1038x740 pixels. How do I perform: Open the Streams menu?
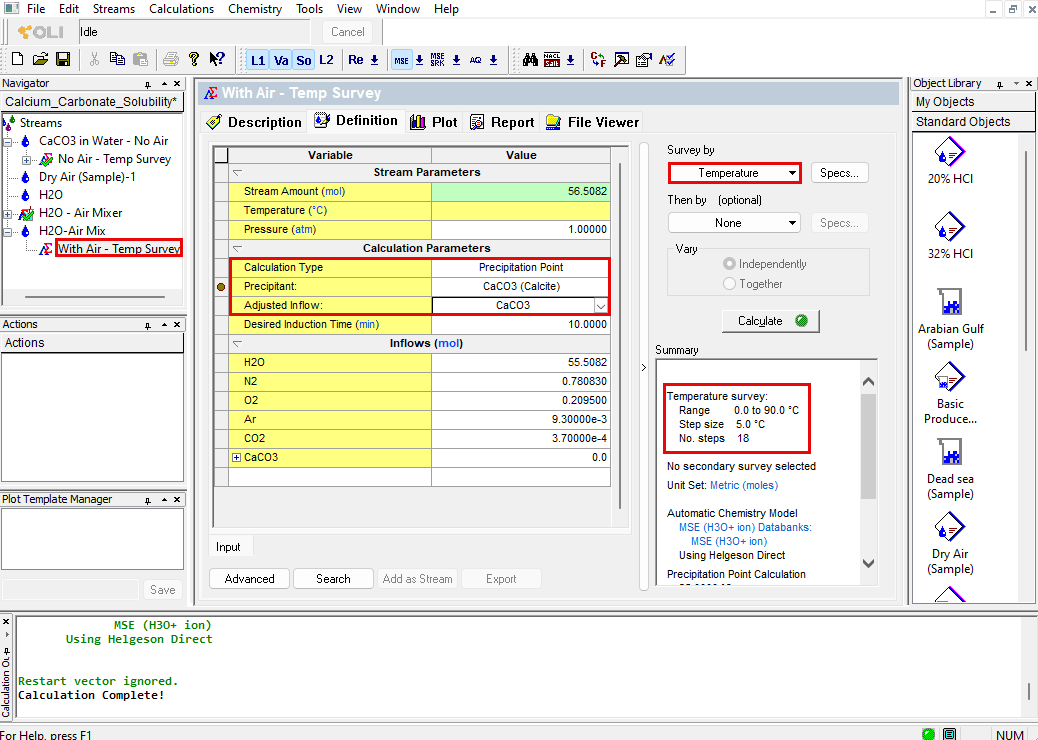coord(114,9)
